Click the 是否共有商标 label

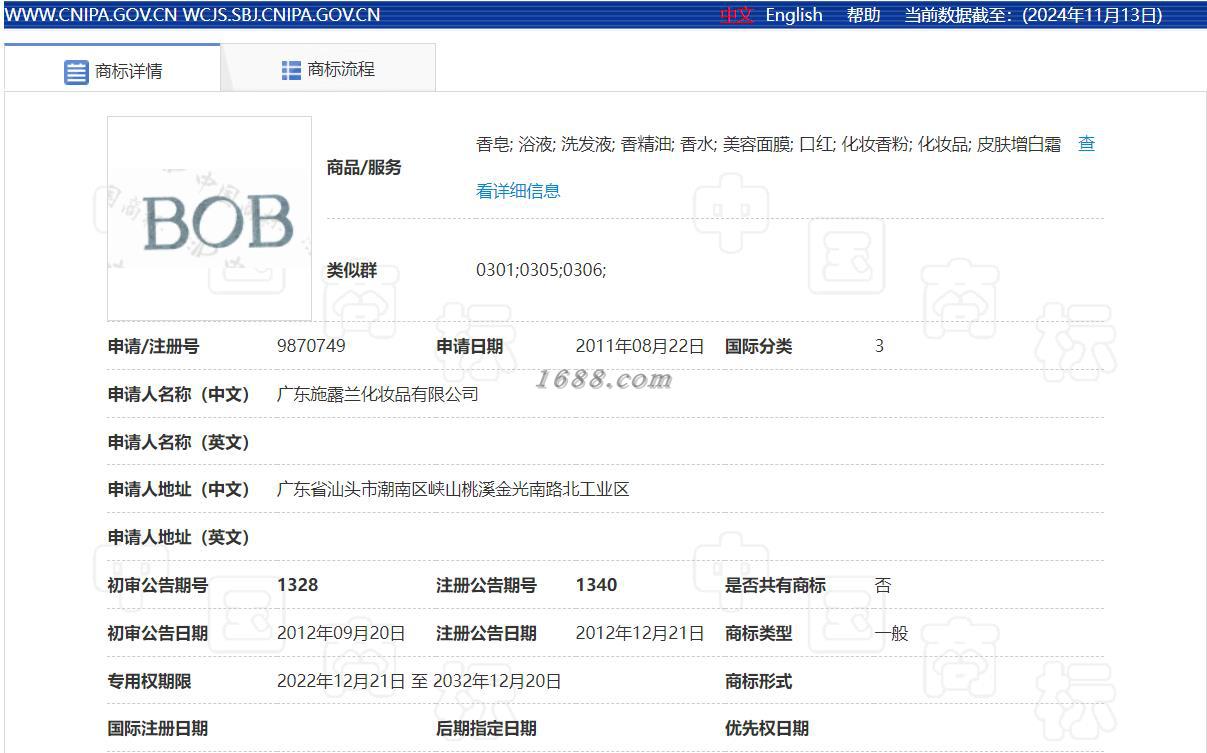point(775,585)
